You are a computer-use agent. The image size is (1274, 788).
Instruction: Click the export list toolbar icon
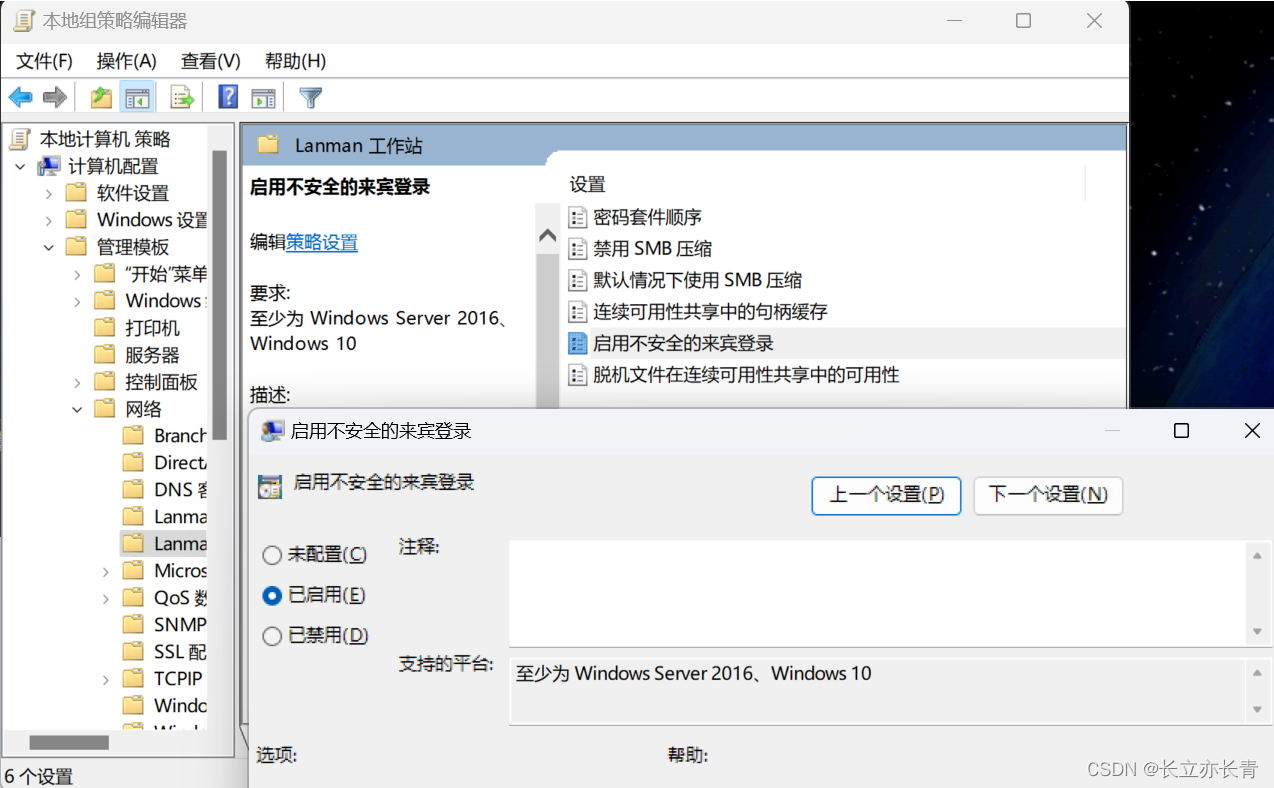point(181,97)
